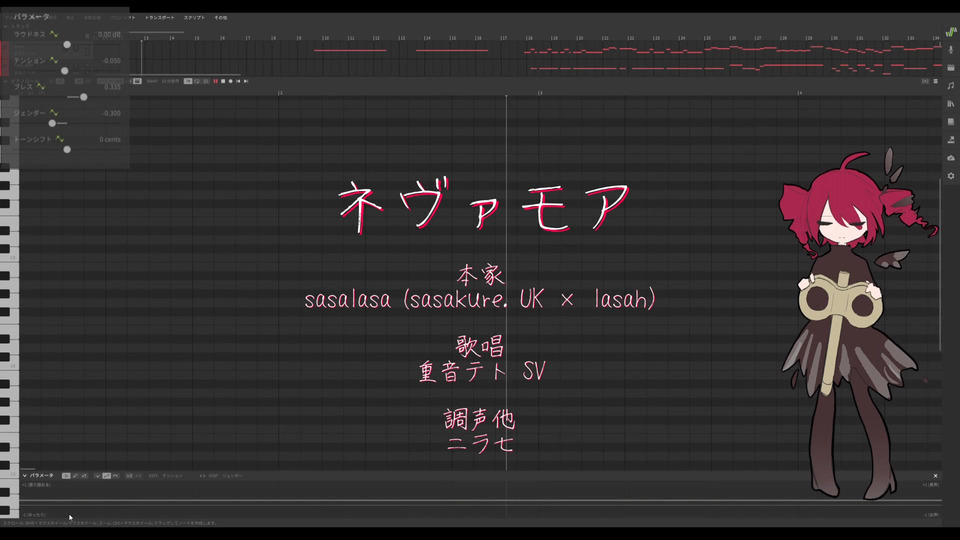
Task: Click the horizontal zoom icon beside piano roll menu
Action: 925,81
